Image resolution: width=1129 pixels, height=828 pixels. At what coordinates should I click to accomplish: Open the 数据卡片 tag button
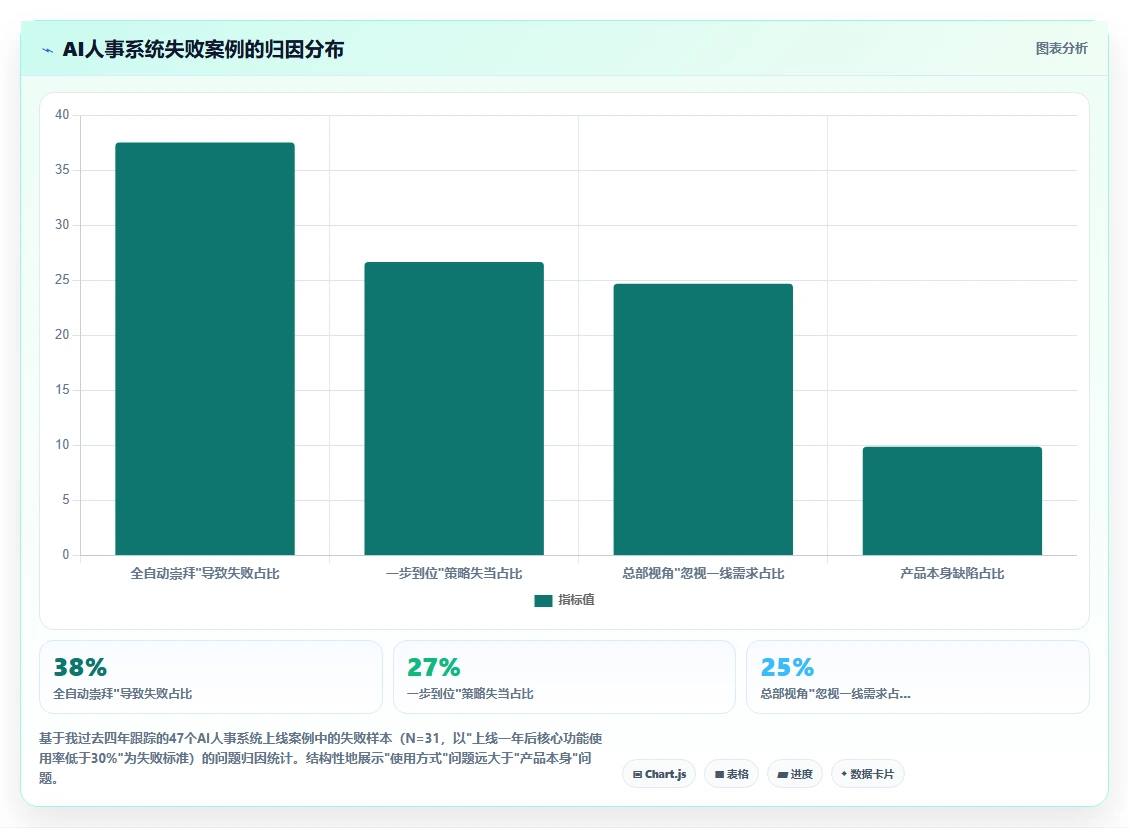click(868, 774)
